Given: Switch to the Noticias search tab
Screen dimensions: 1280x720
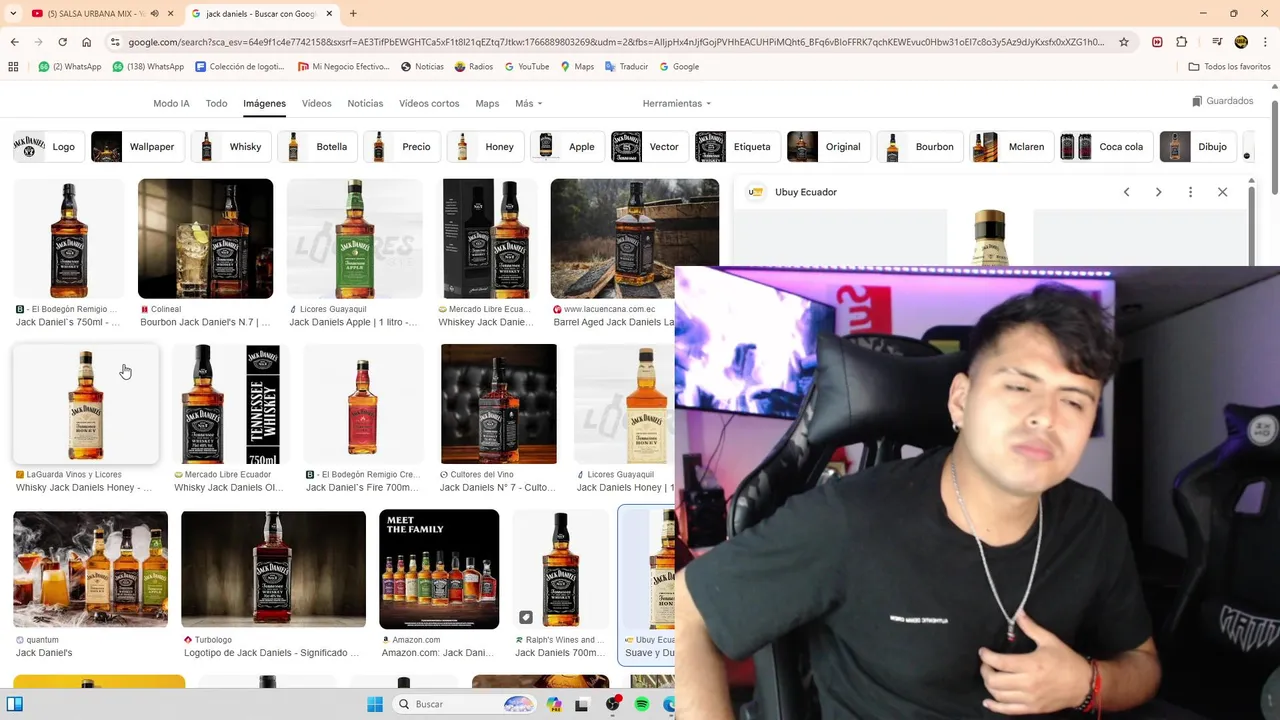Looking at the screenshot, I should point(365,103).
